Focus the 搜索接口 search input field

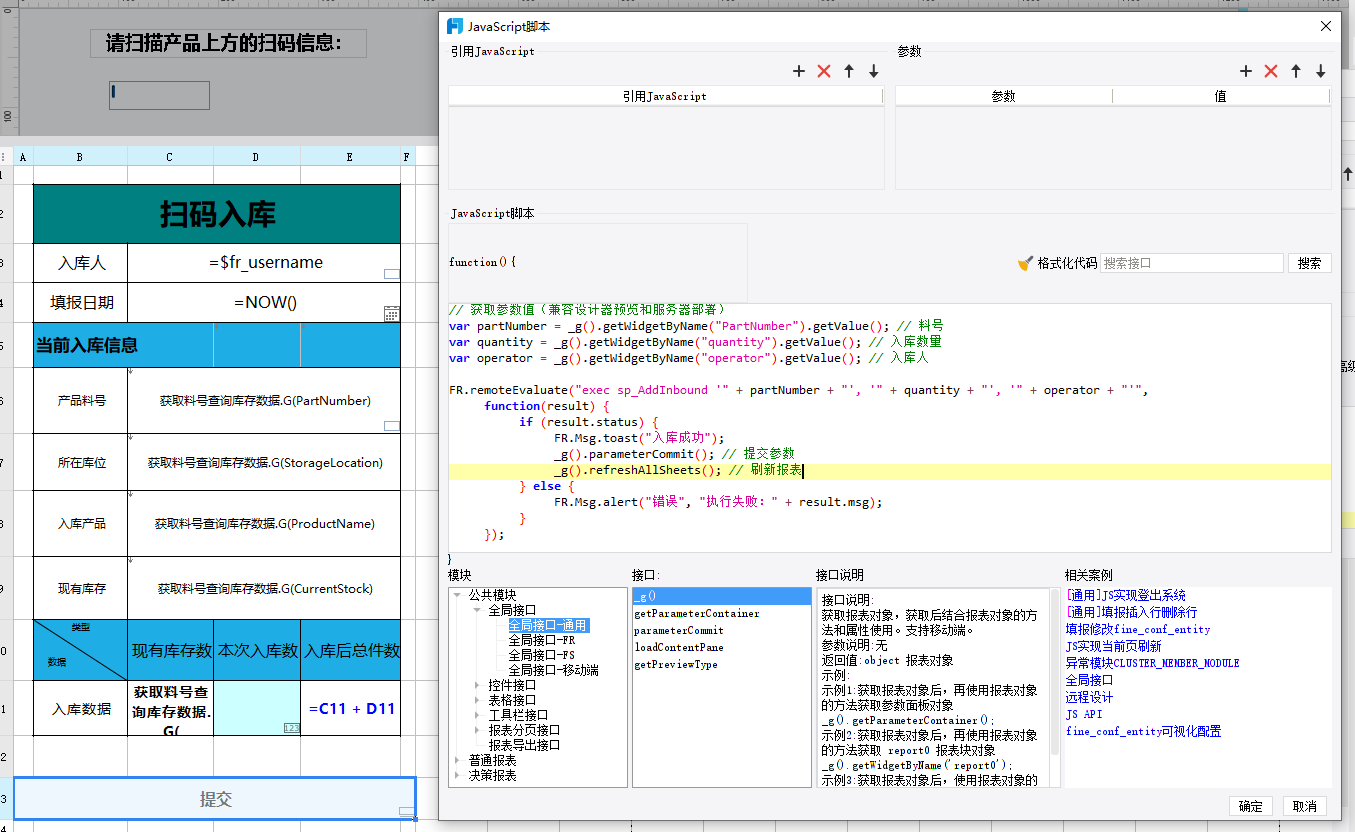click(x=1191, y=263)
